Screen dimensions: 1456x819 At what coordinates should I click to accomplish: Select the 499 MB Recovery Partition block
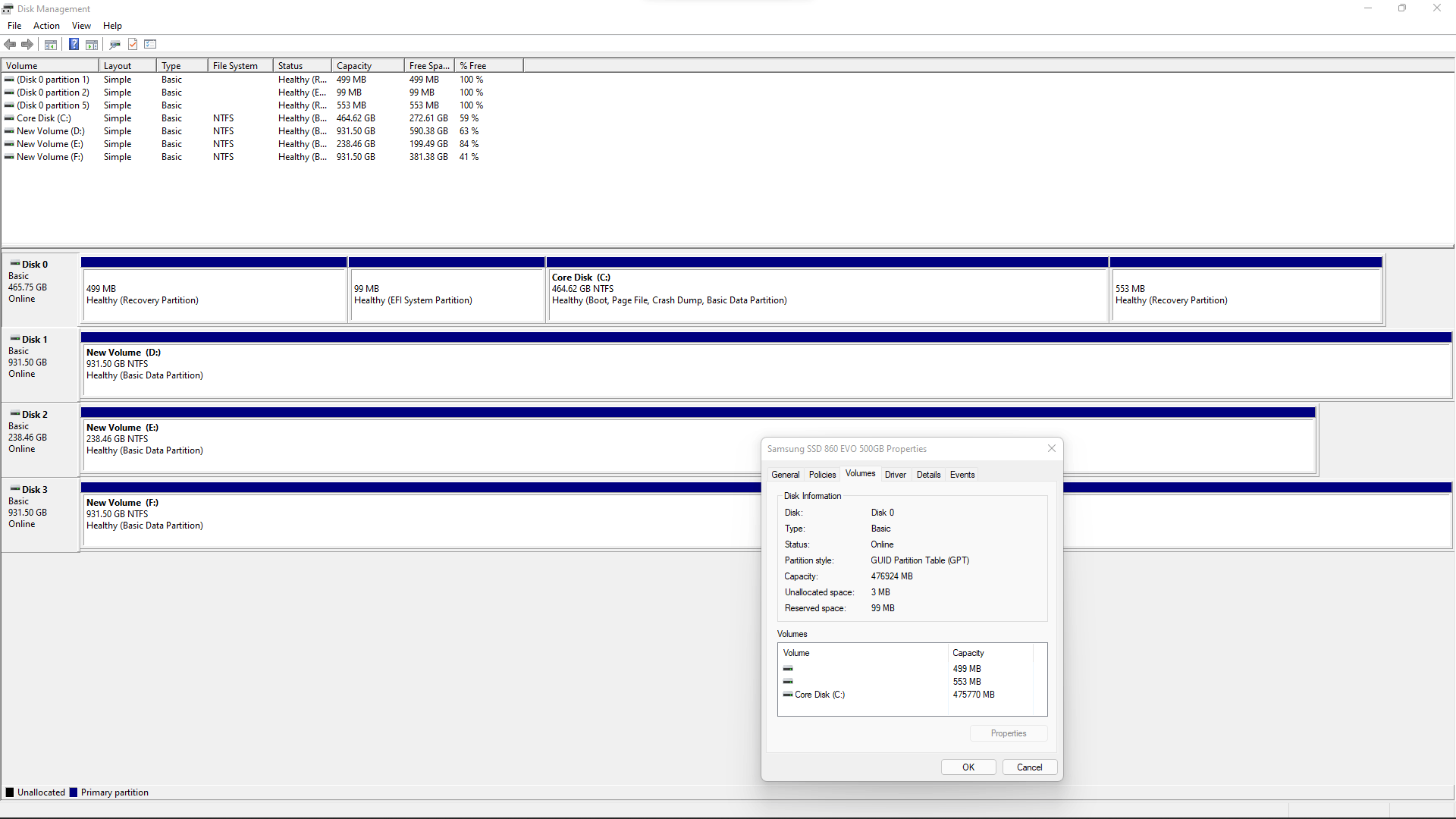click(x=214, y=290)
